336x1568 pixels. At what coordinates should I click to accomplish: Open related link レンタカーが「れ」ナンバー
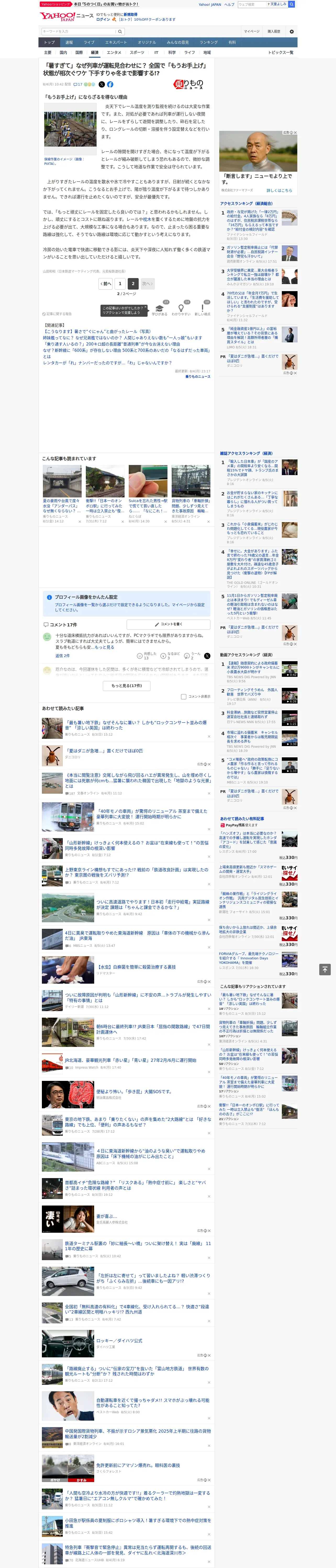click(107, 363)
